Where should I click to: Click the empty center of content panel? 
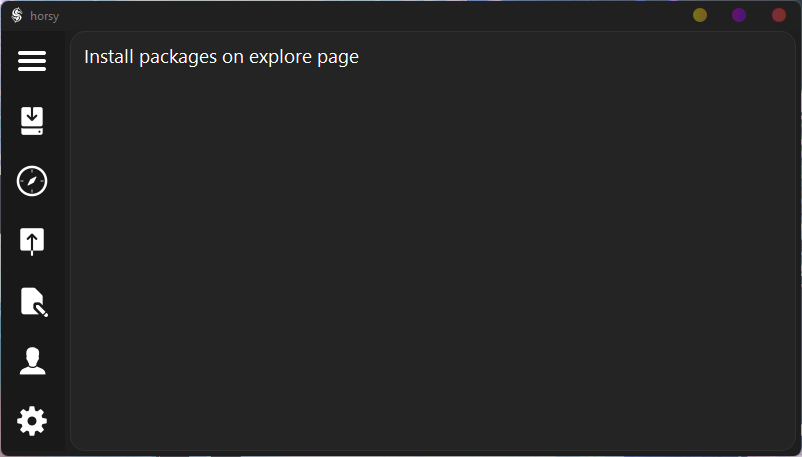[432, 250]
